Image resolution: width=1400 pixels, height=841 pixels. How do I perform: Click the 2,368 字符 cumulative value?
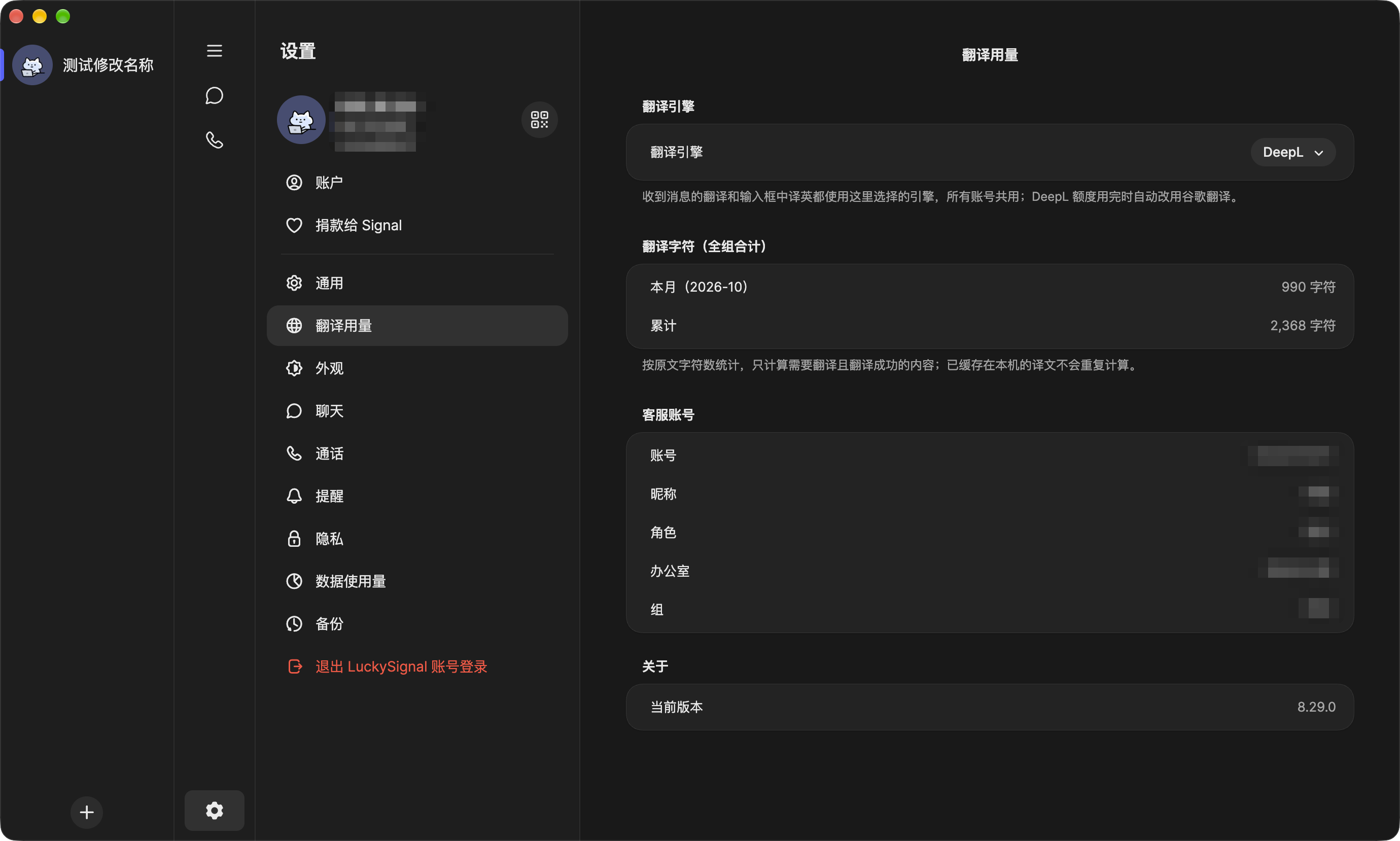tap(1303, 325)
